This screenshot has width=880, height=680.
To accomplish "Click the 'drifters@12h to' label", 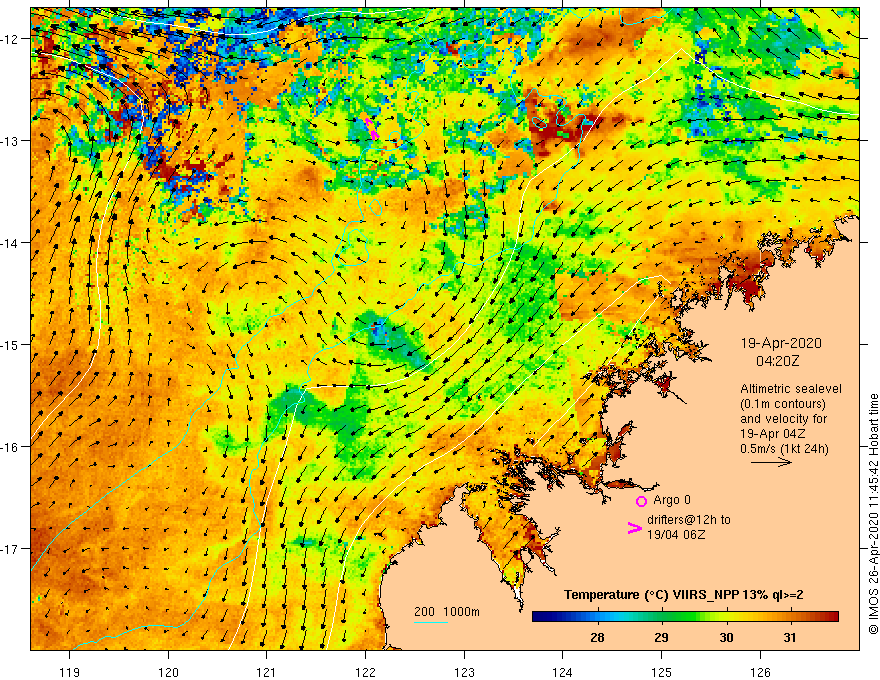I will click(x=689, y=520).
